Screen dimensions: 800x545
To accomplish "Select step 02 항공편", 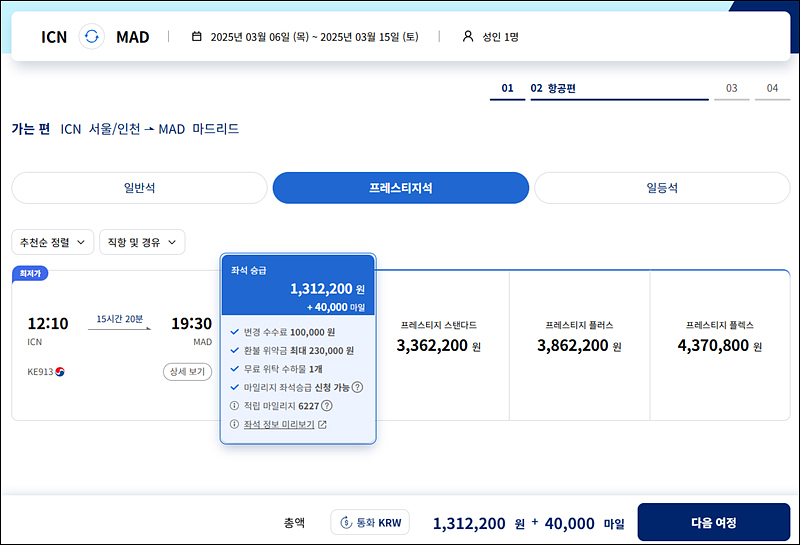I will pos(619,89).
